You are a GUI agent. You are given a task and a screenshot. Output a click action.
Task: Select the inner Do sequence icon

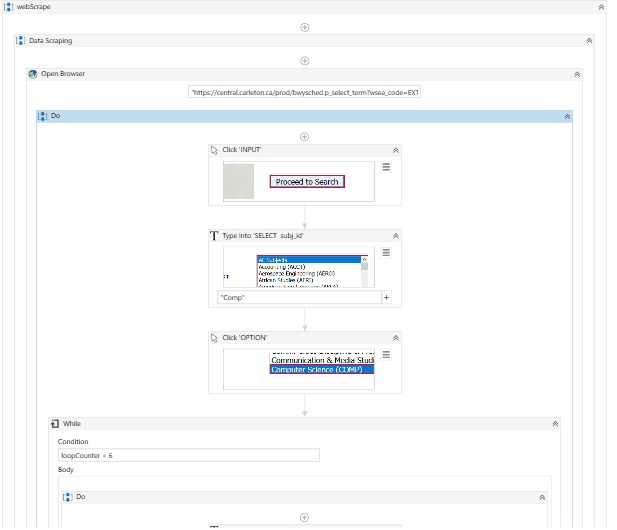(68, 497)
